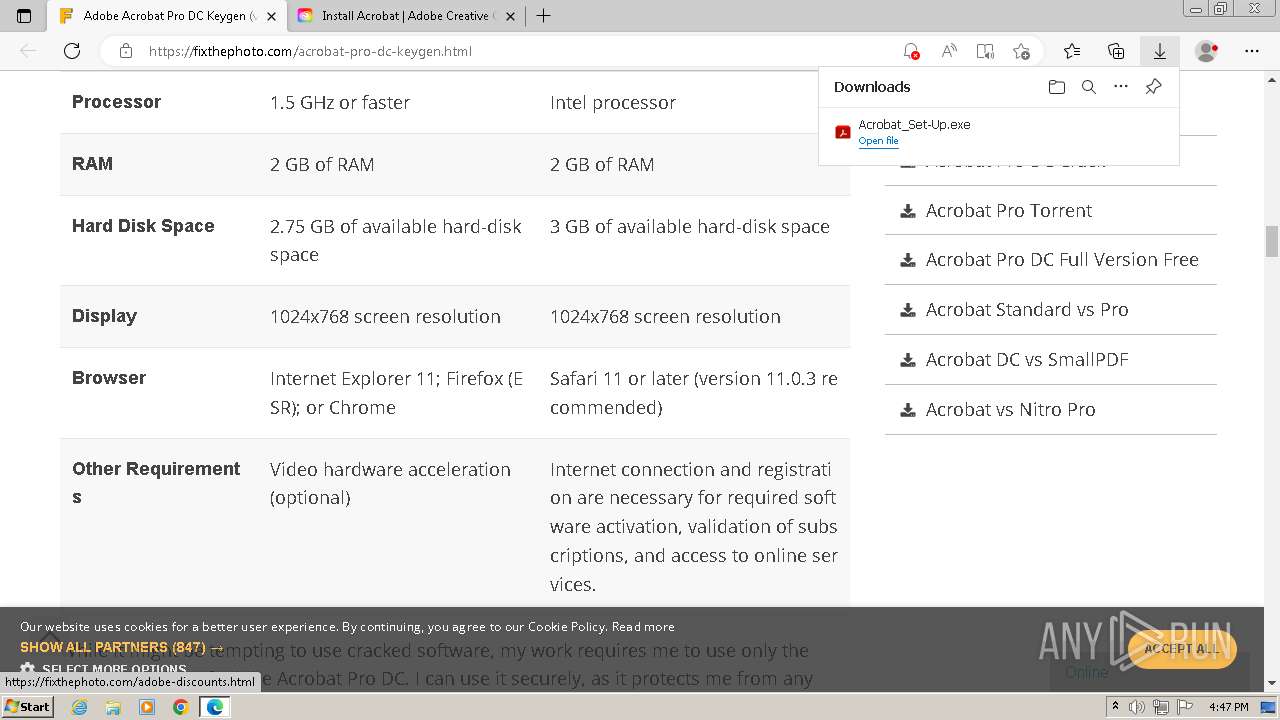1280x720 pixels.
Task: Open browser Settings and more menu
Action: tap(1252, 51)
